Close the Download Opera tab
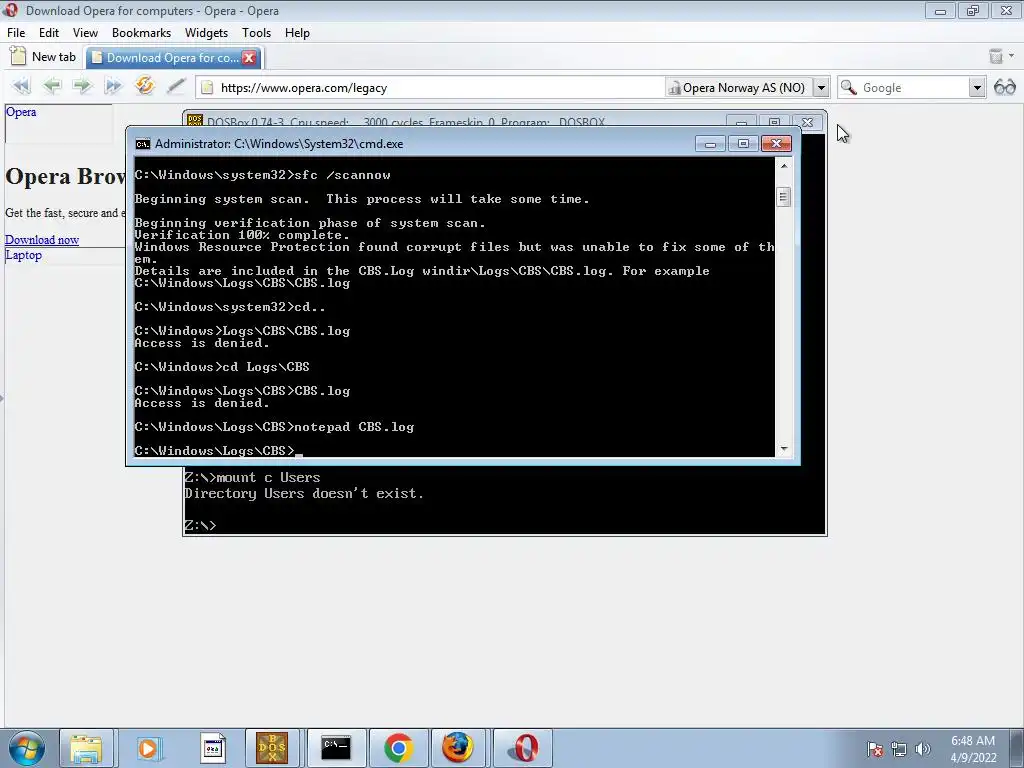This screenshot has height=768, width=1024. pyautogui.click(x=249, y=58)
